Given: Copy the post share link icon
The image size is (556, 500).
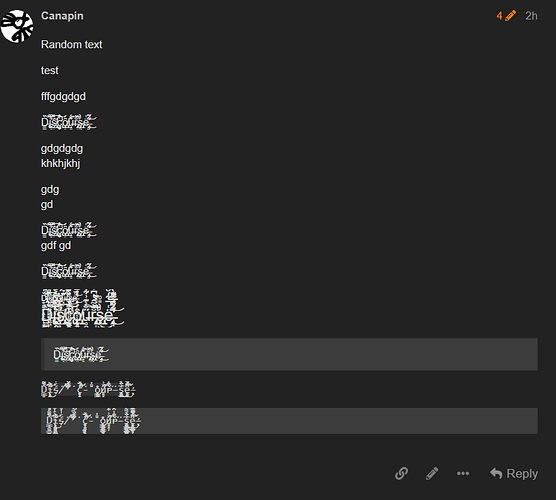Looking at the screenshot, I should (x=401, y=473).
